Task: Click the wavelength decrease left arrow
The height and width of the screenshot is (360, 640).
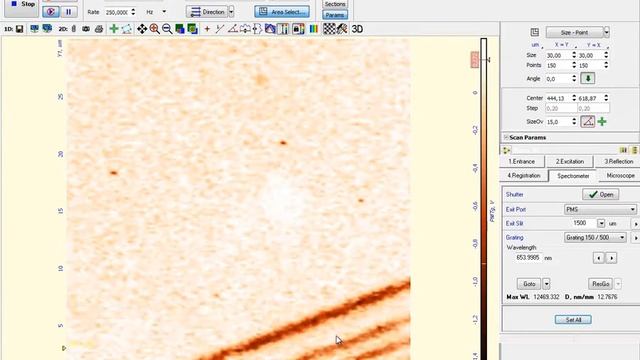Action: tap(599, 258)
